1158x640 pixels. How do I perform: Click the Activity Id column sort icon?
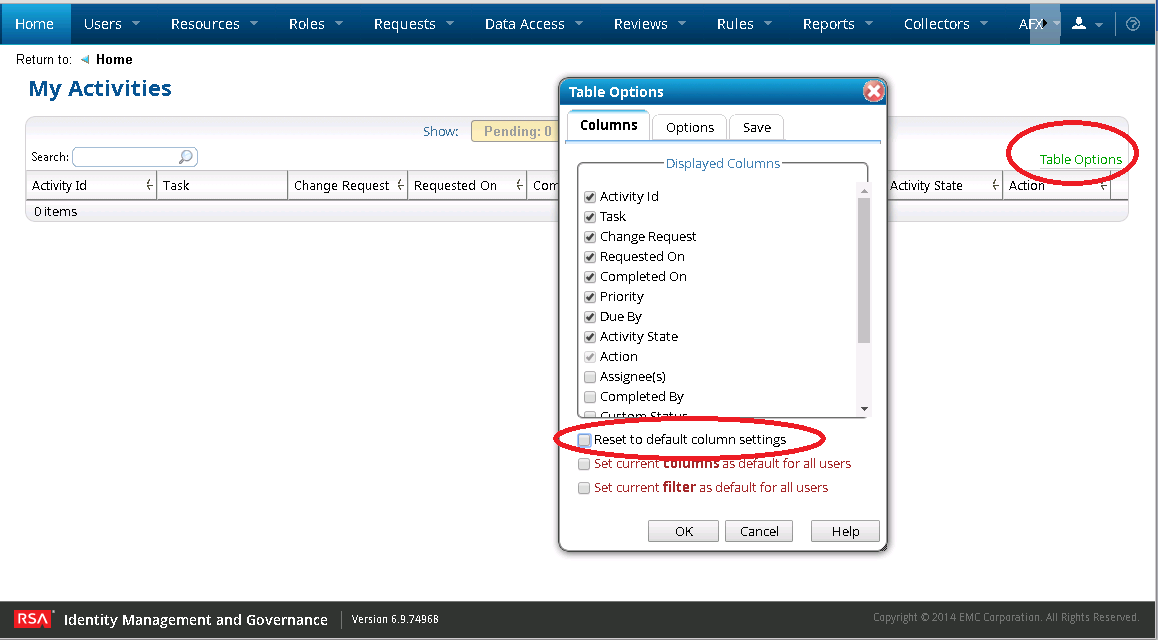coord(149,186)
